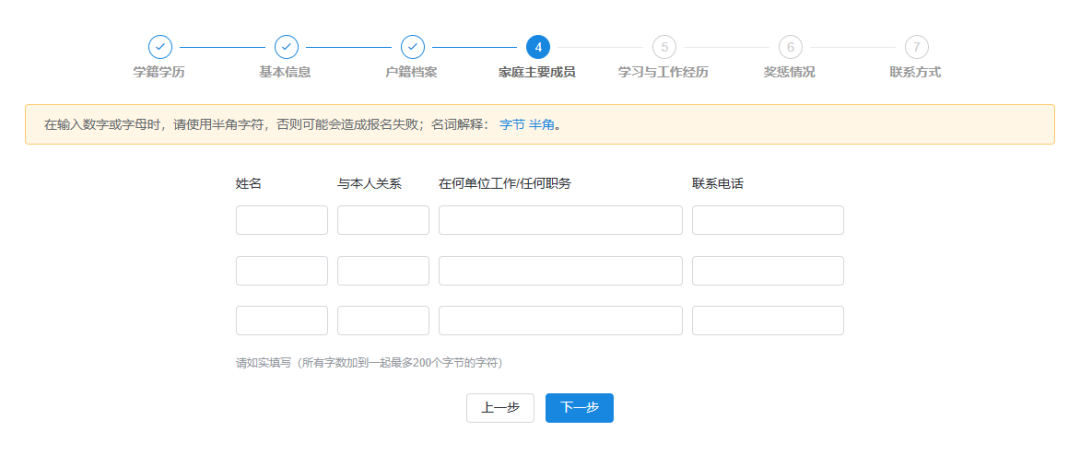
Task: Focus the third row 联系电话 field
Action: (x=768, y=321)
